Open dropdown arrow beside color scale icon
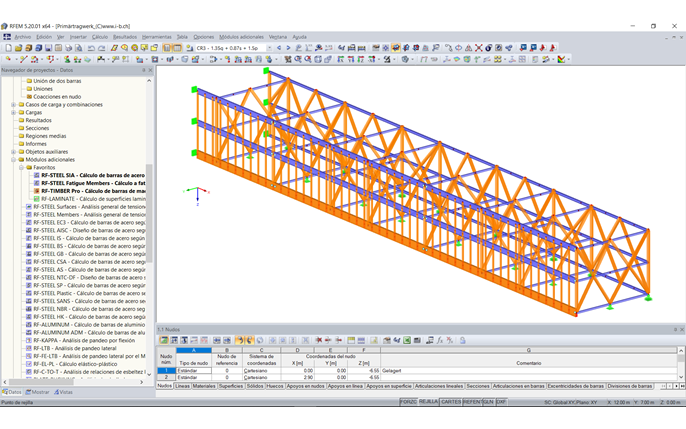Screen dimensions: 686x429 click(x=568, y=59)
